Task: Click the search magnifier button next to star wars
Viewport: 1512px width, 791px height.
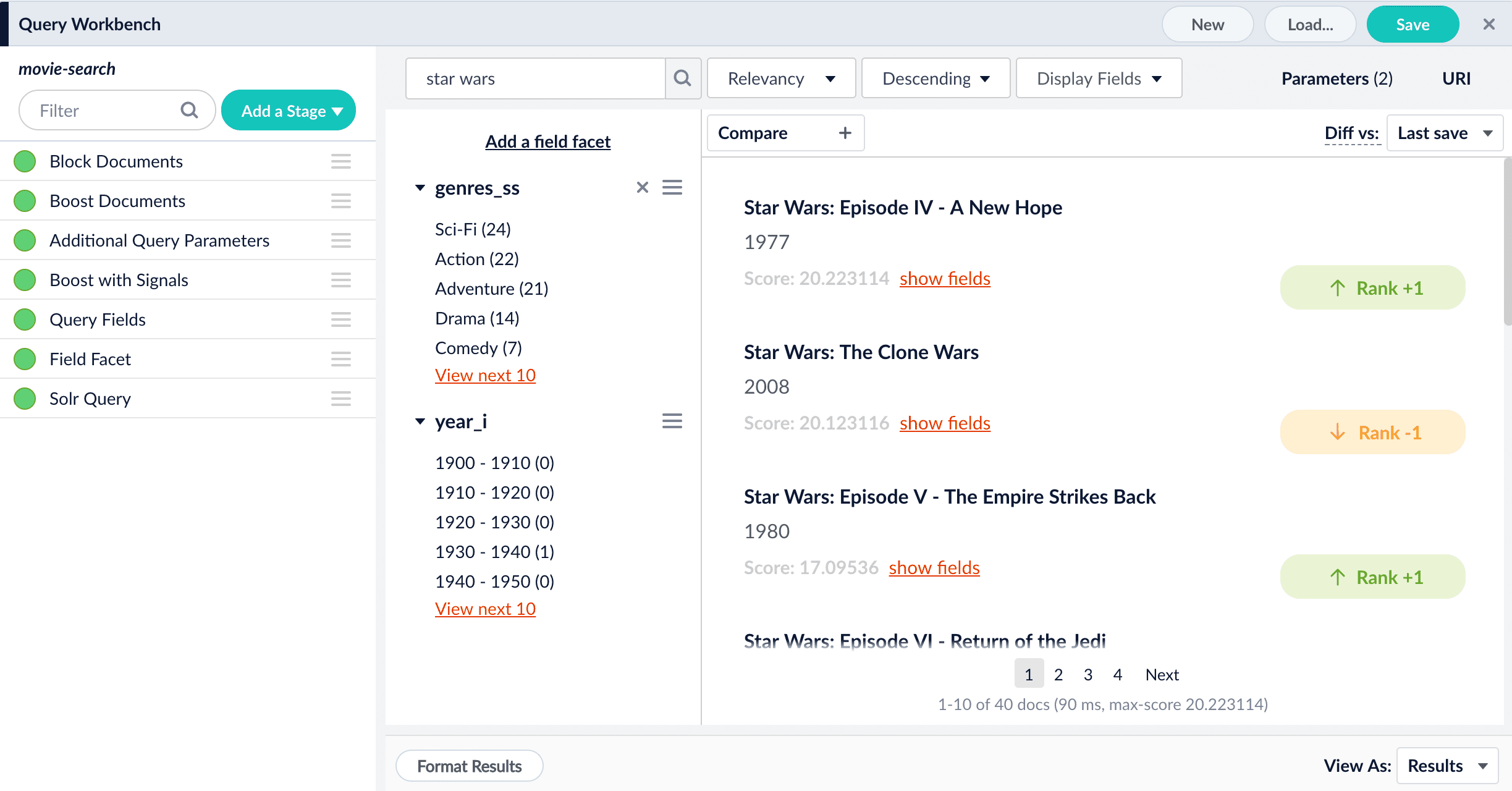Action: (682, 78)
